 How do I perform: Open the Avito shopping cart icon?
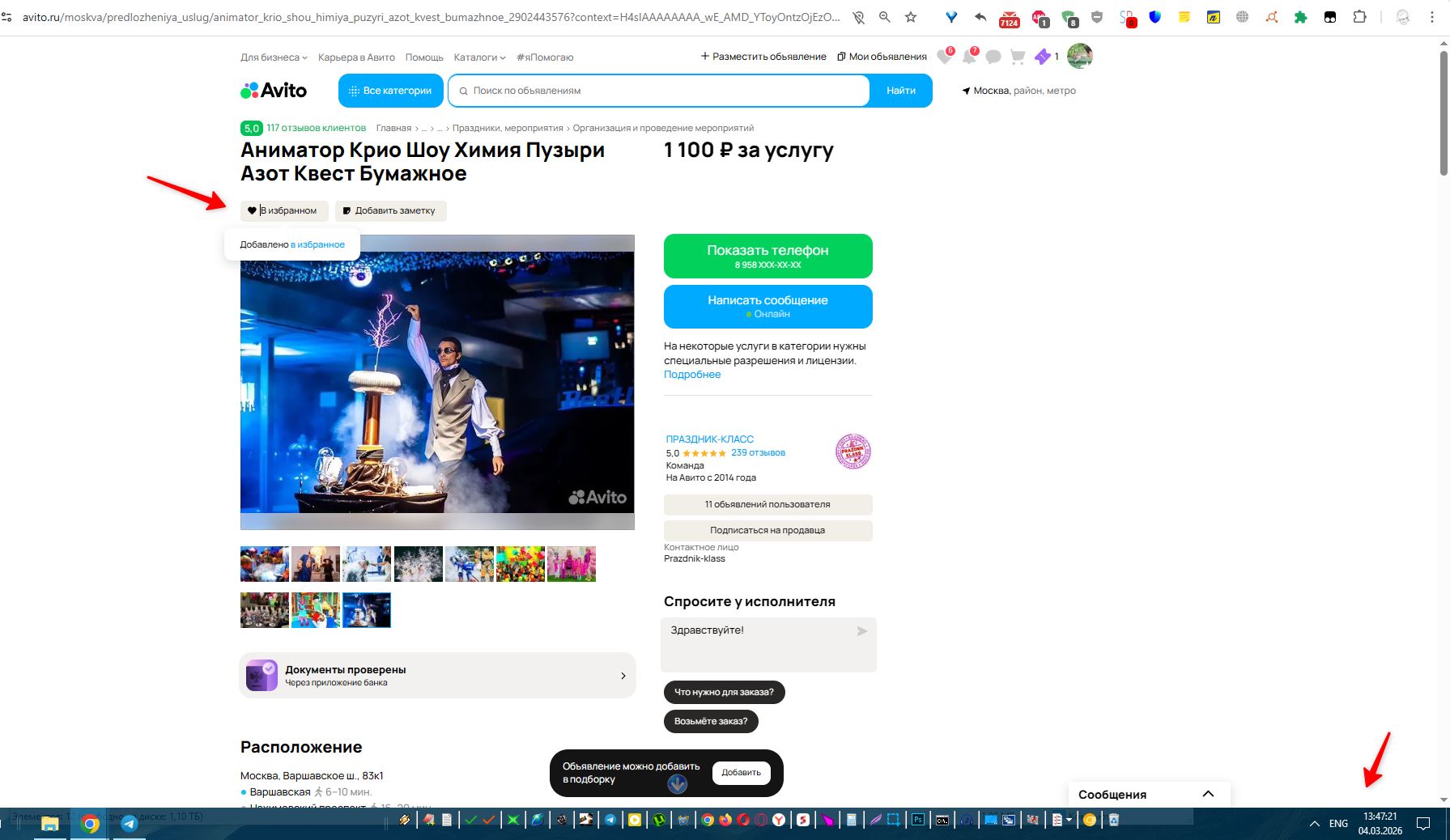pyautogui.click(x=1018, y=57)
